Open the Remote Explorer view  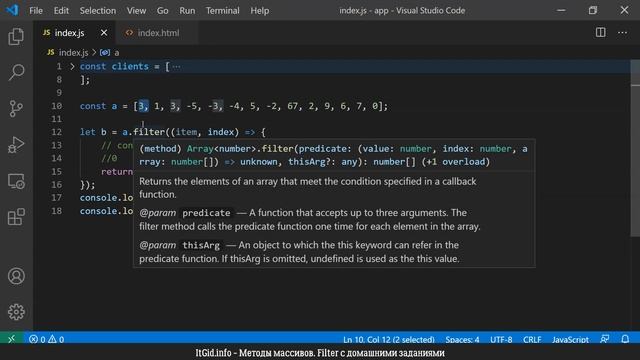coord(16,181)
